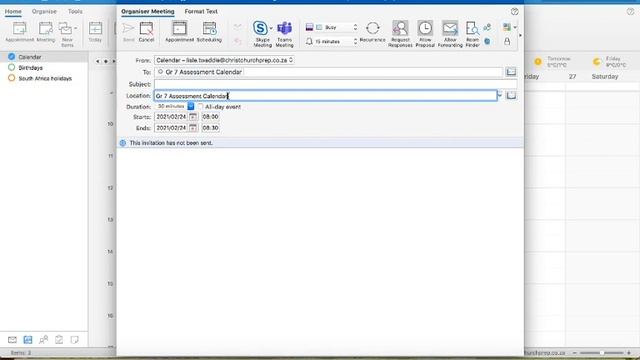Switch to People view icon
Image resolution: width=640 pixels, height=360 pixels.
coord(43,340)
